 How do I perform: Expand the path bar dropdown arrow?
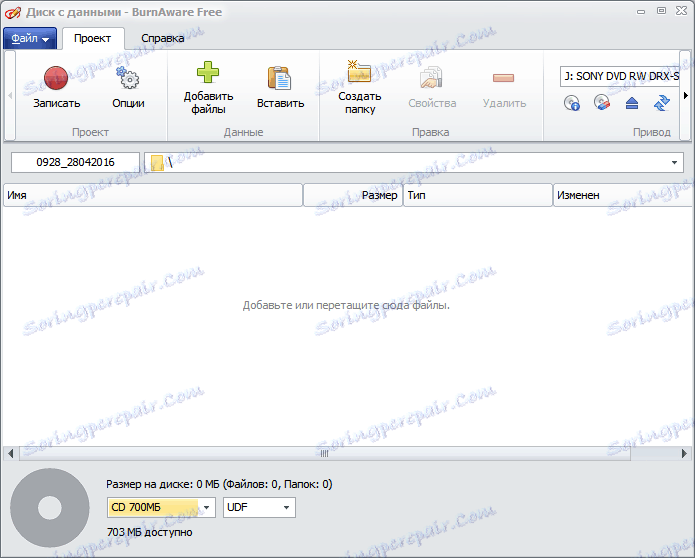tap(674, 163)
